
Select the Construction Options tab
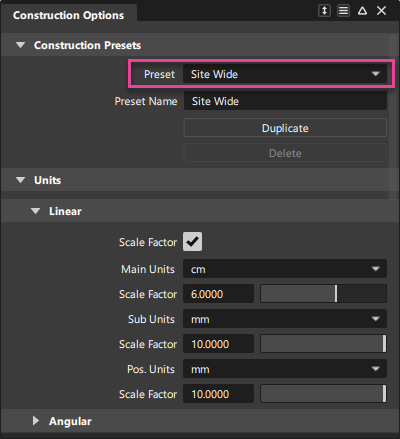pyautogui.click(x=69, y=15)
